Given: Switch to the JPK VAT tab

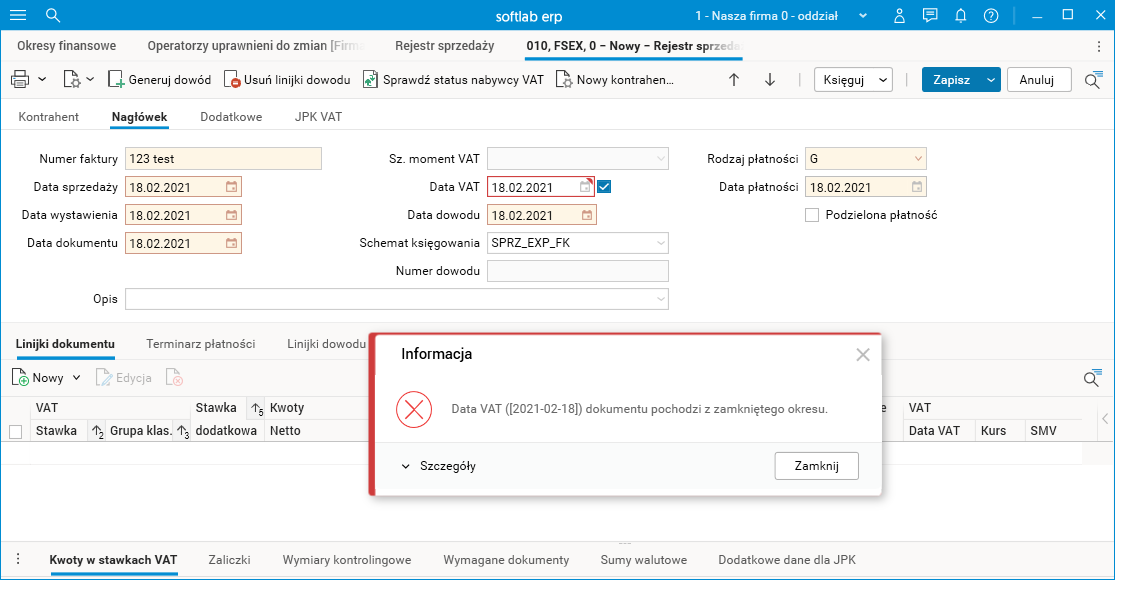Looking at the screenshot, I should click(x=318, y=117).
